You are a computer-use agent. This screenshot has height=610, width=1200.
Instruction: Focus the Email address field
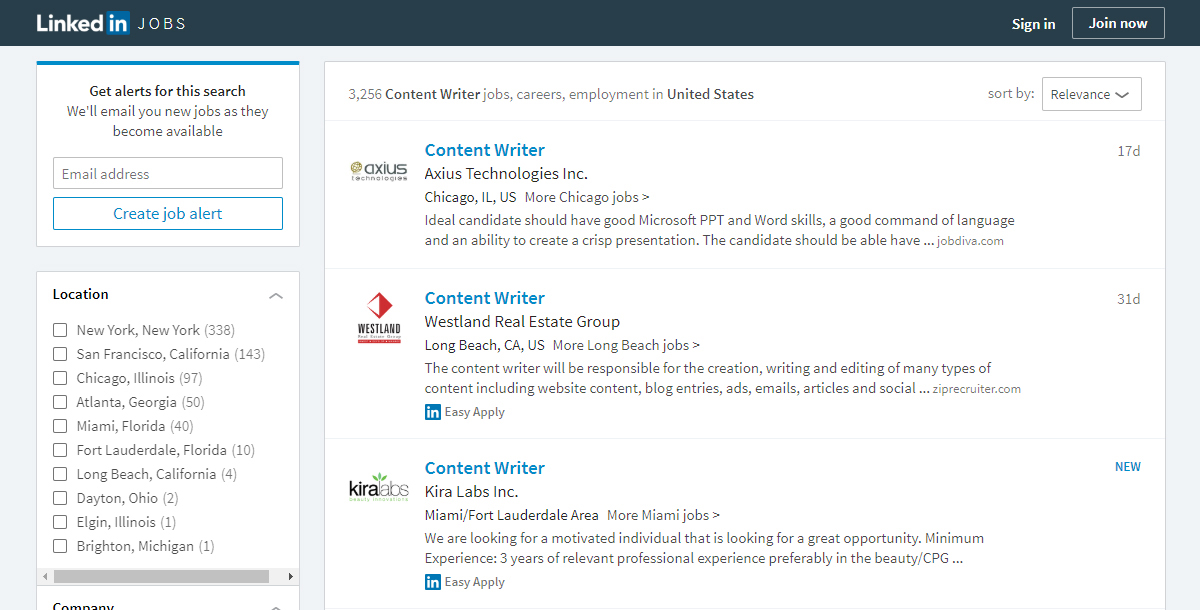[168, 173]
